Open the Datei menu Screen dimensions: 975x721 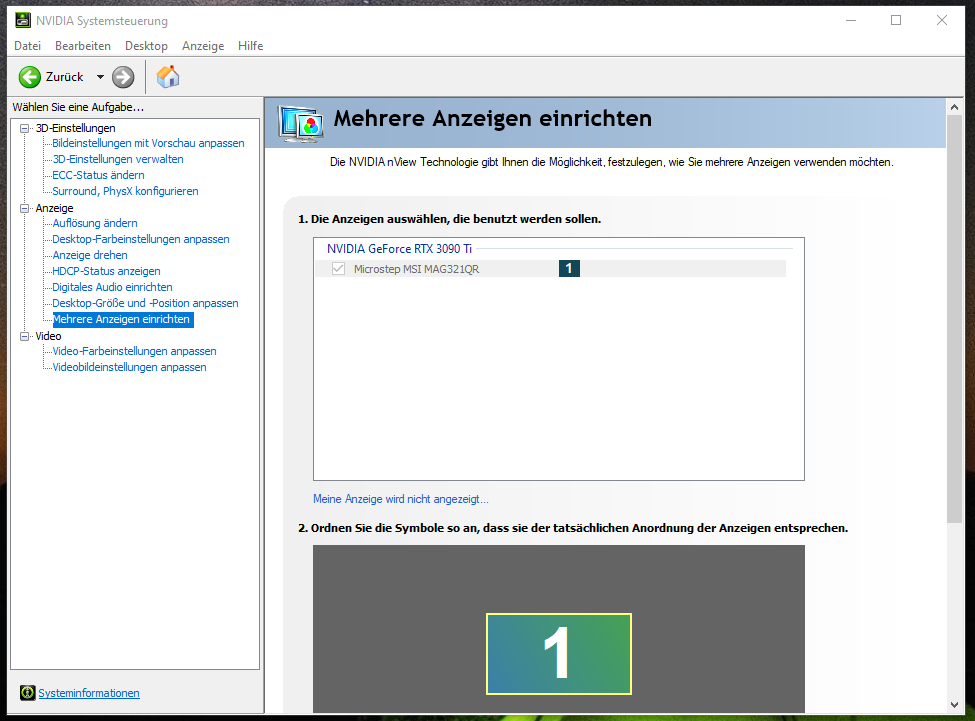click(x=27, y=46)
